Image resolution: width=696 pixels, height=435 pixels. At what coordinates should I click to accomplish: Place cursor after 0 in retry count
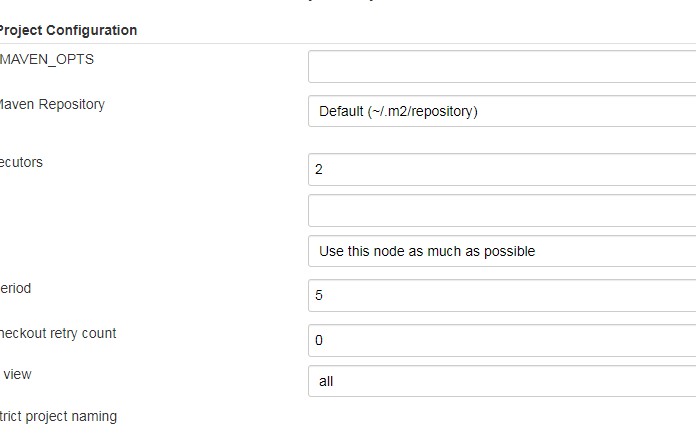pos(325,340)
